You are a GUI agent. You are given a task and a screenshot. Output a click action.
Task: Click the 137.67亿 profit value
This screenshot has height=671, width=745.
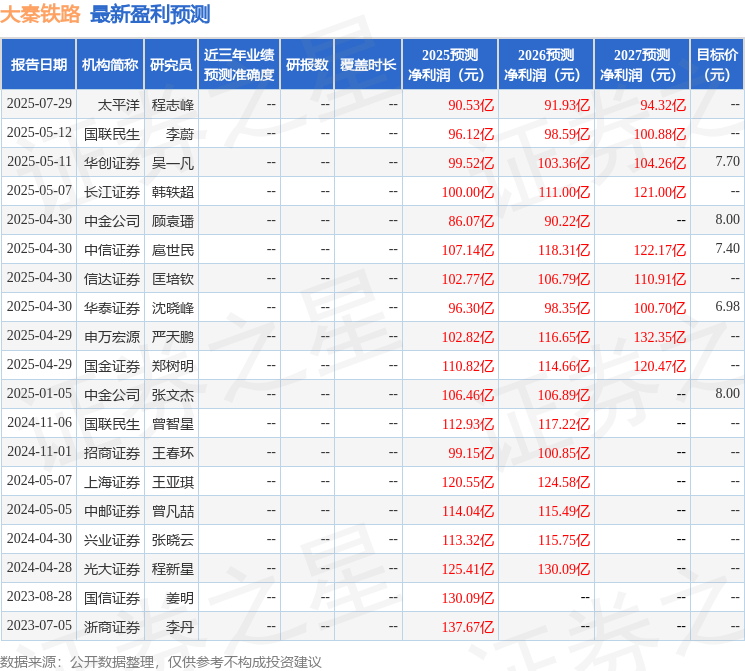[468, 627]
